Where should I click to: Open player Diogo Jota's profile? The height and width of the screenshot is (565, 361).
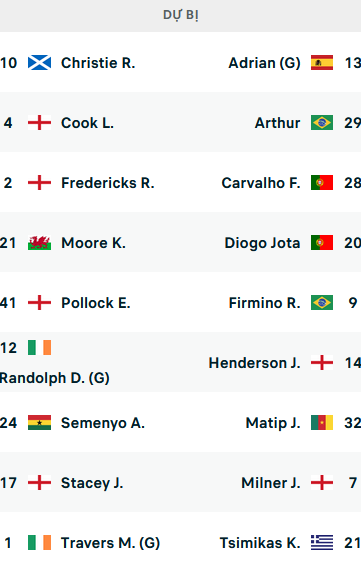(262, 243)
